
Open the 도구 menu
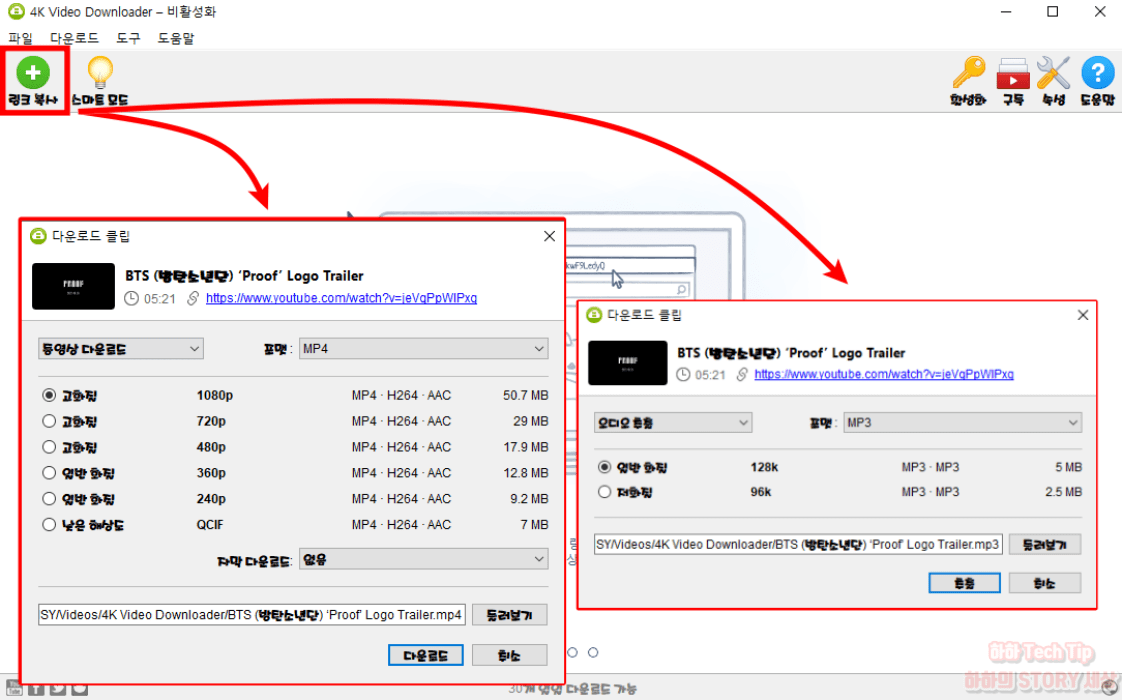[x=127, y=37]
